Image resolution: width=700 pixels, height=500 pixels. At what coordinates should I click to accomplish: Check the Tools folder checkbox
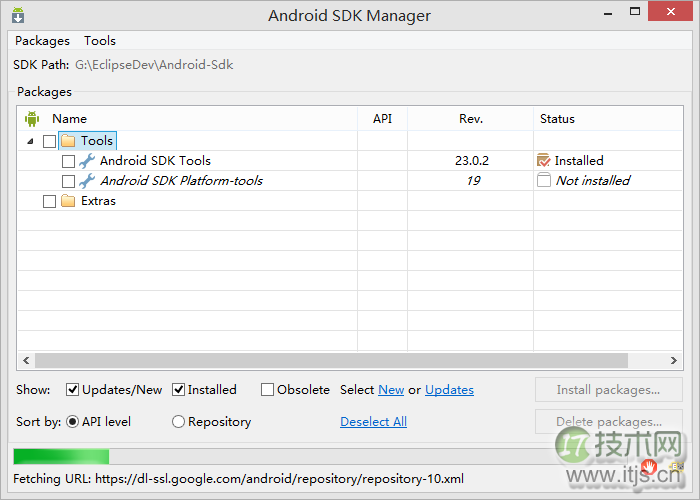click(50, 141)
